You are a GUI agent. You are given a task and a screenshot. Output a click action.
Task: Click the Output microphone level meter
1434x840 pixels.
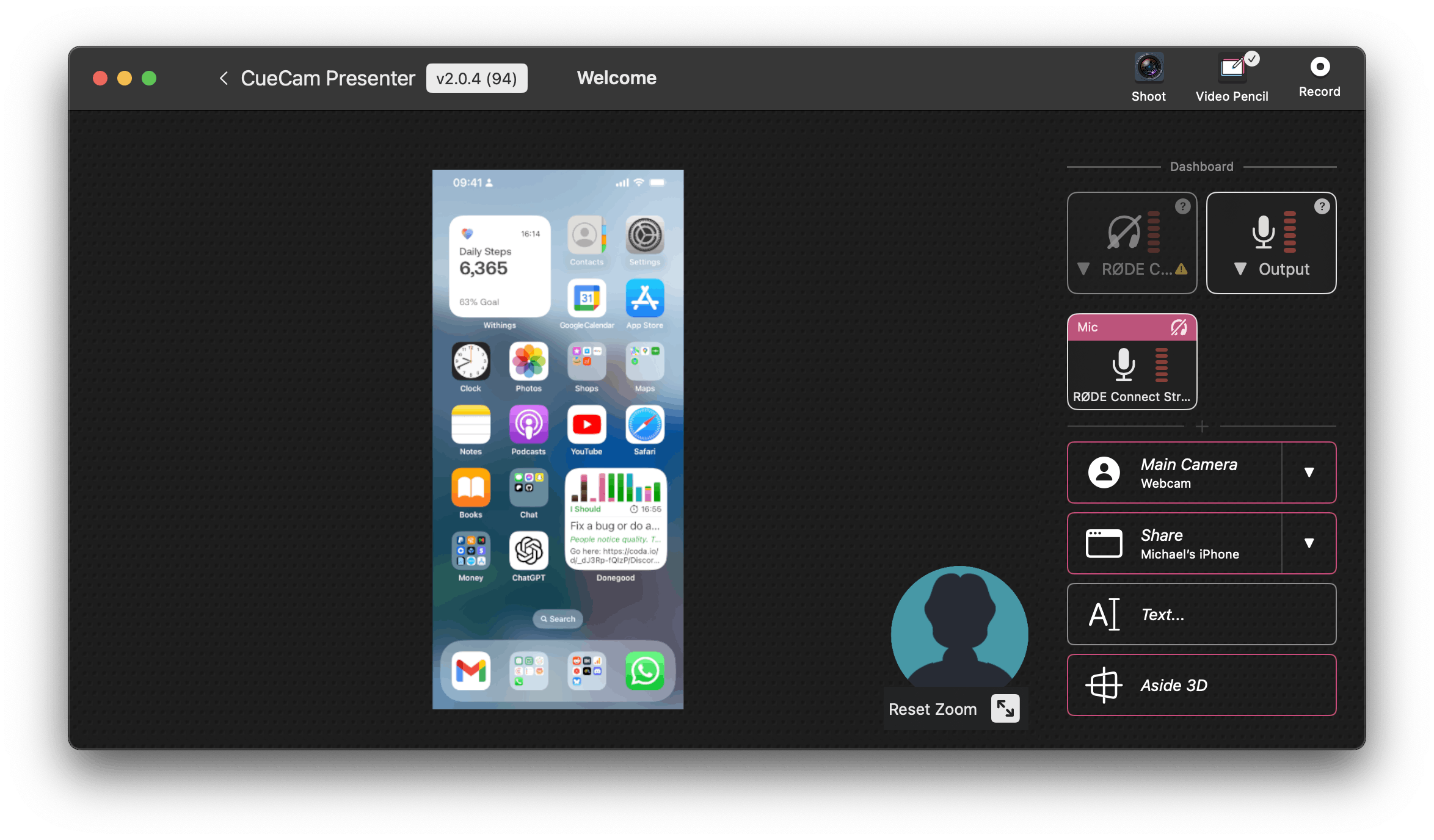(x=1290, y=231)
